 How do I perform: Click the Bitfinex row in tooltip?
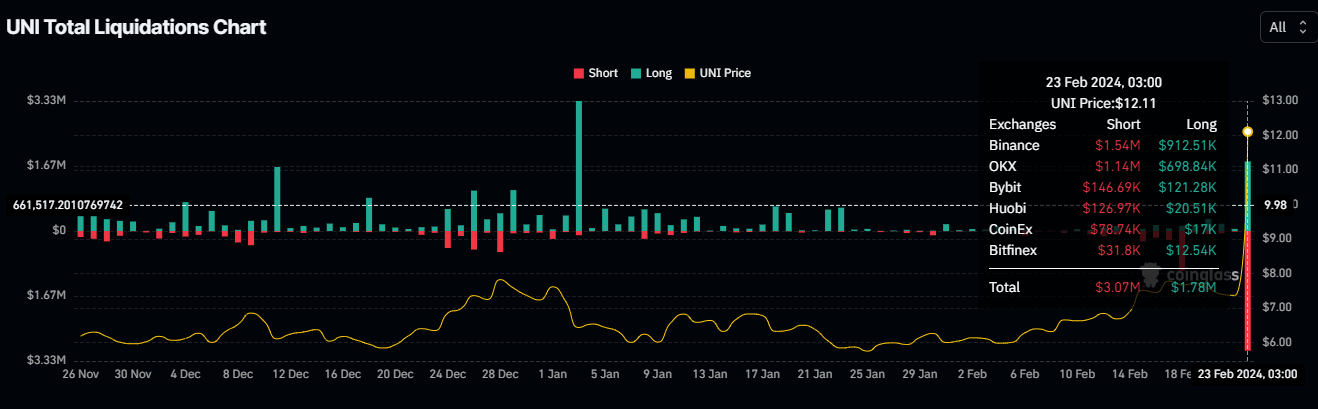[1103, 250]
